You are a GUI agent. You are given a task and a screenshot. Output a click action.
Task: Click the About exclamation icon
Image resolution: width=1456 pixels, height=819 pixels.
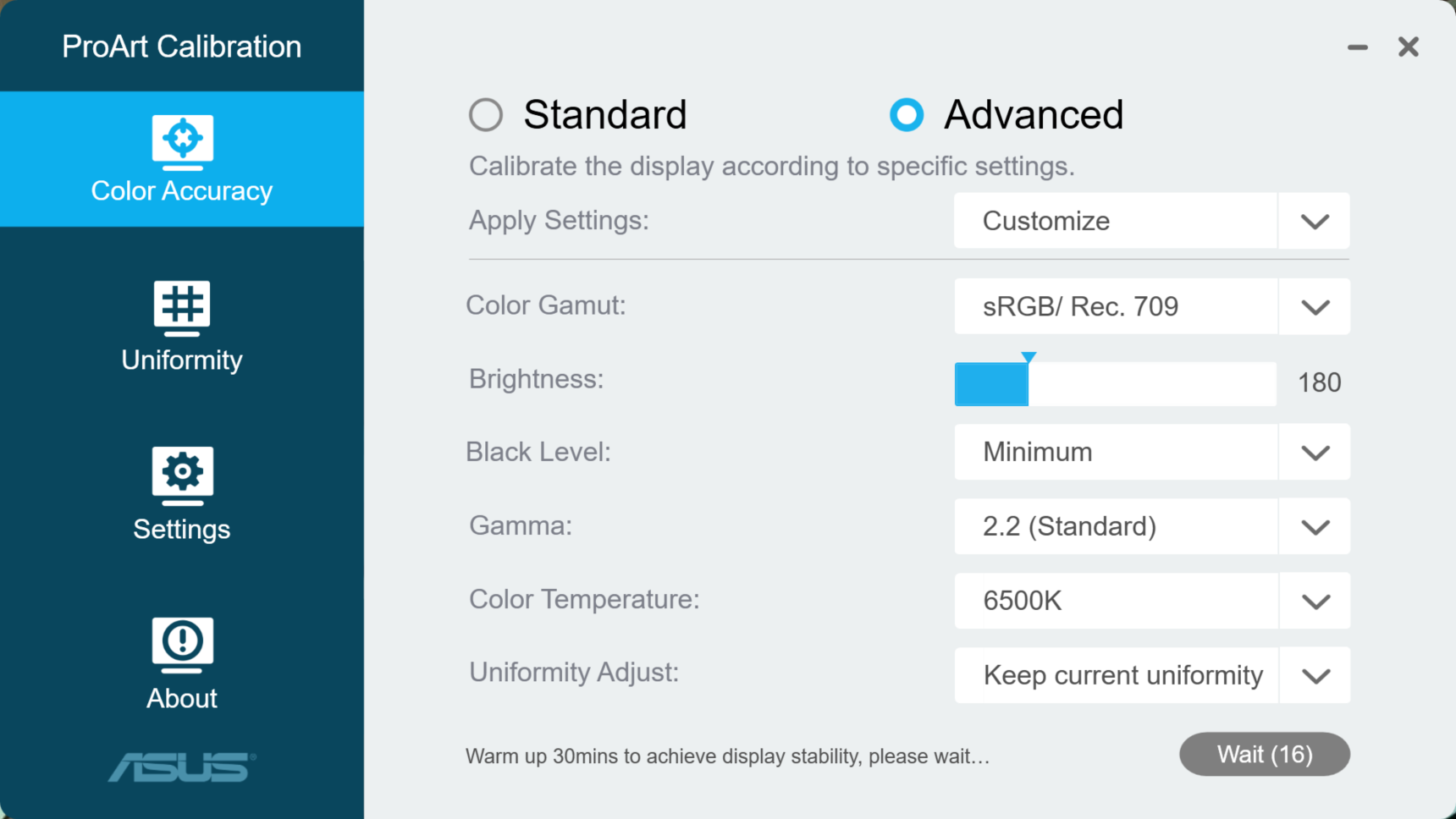coord(182,645)
